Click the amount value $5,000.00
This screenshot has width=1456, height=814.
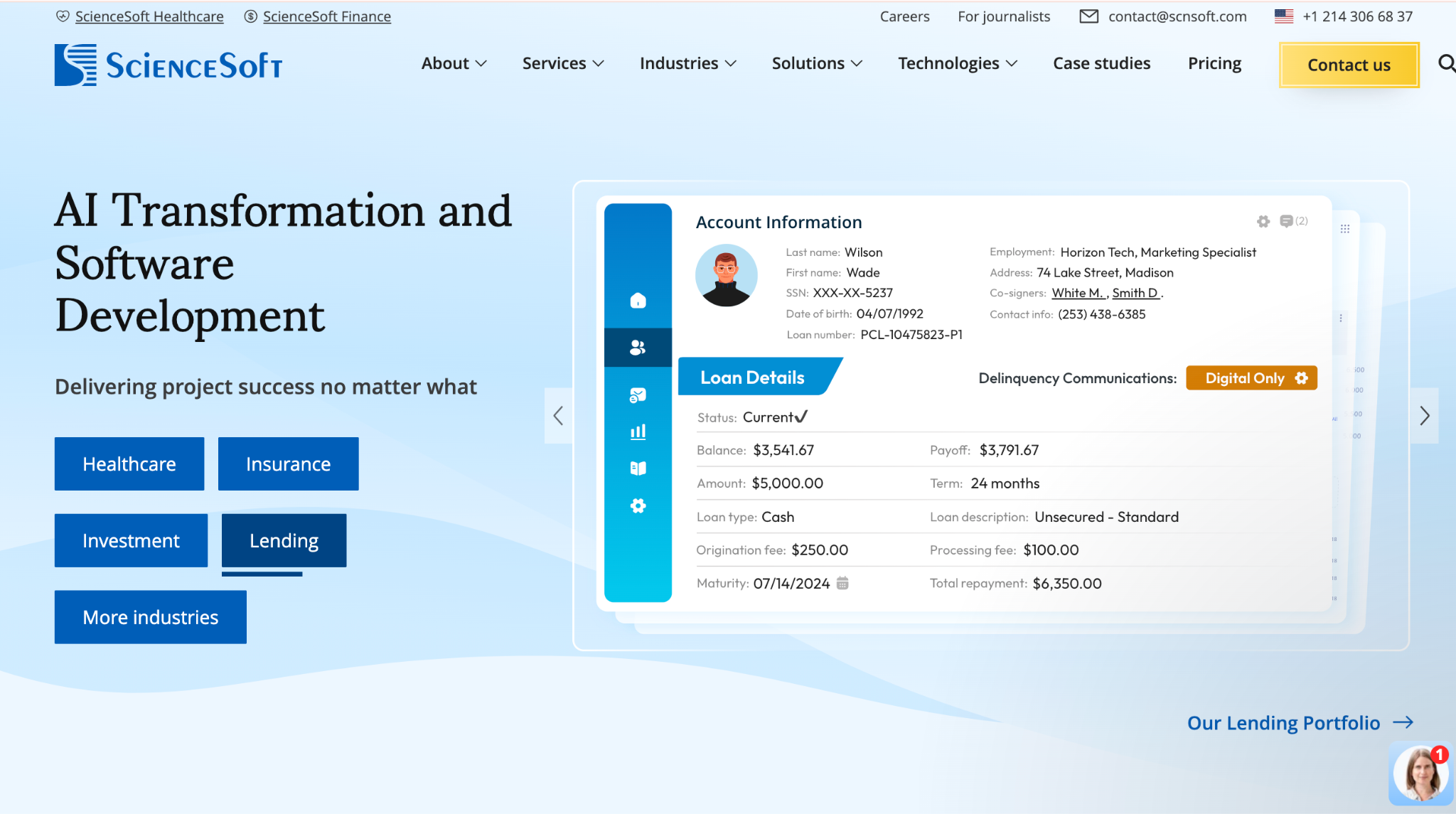(787, 483)
